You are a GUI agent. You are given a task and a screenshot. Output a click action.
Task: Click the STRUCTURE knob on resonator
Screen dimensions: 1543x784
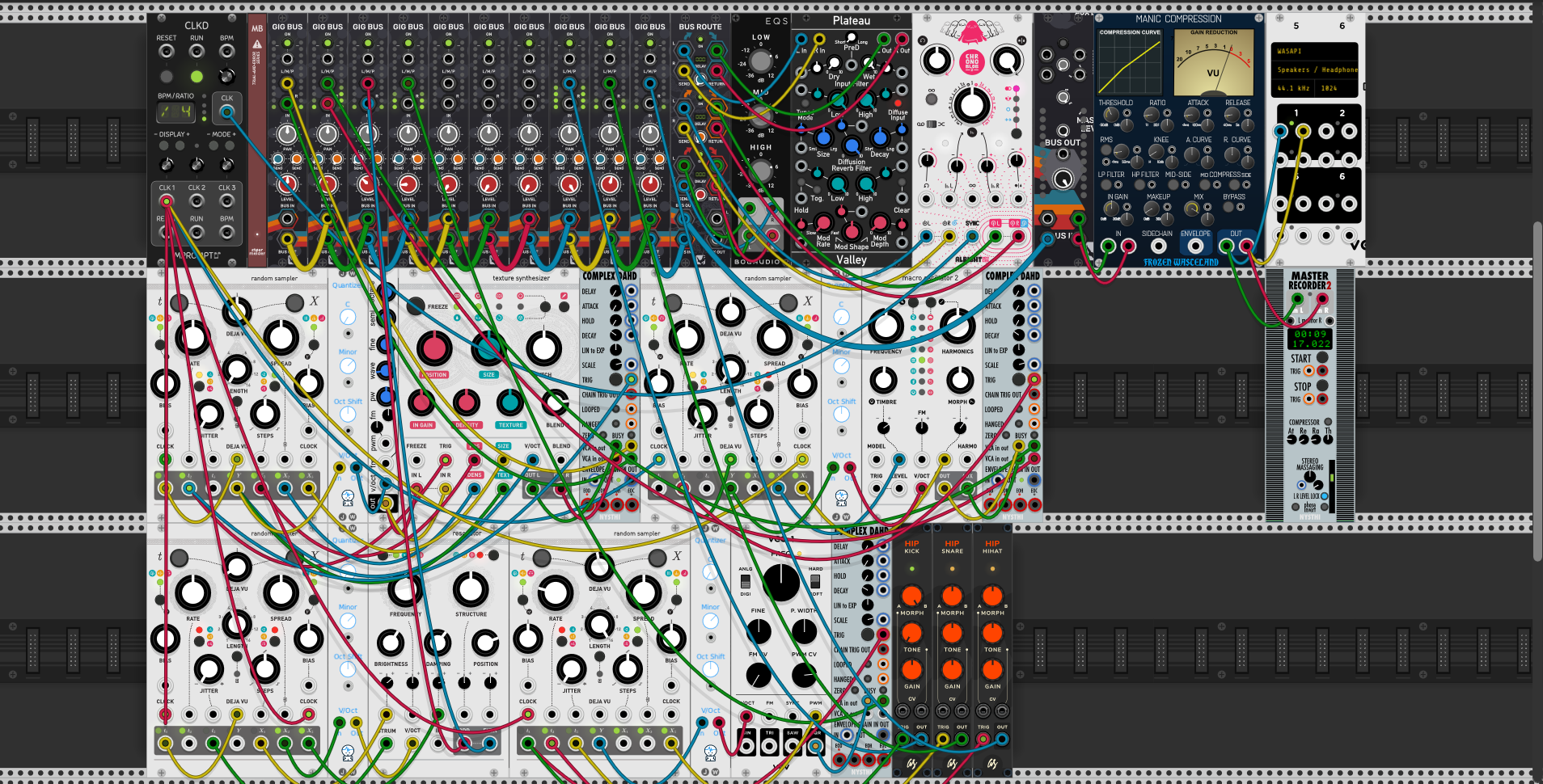click(471, 590)
